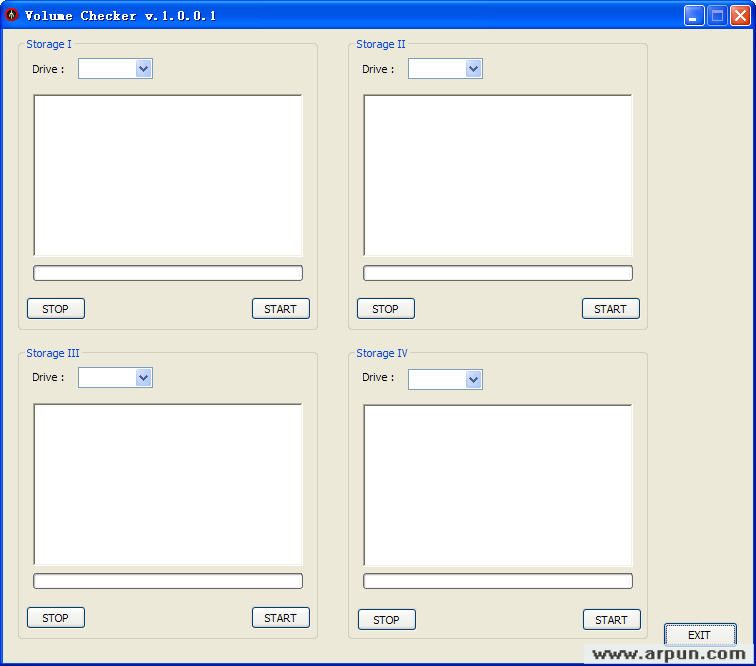Click the Storage IV output list box
The image size is (756, 666).
pos(498,486)
